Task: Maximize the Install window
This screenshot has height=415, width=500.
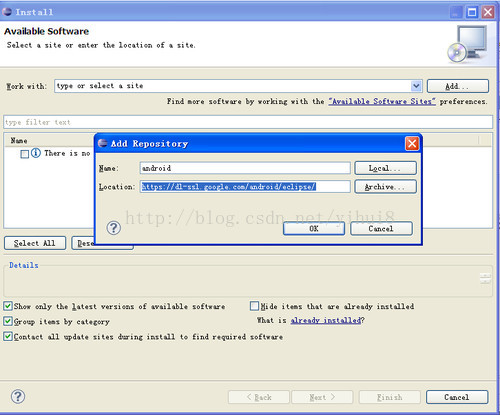Action: coord(472,12)
